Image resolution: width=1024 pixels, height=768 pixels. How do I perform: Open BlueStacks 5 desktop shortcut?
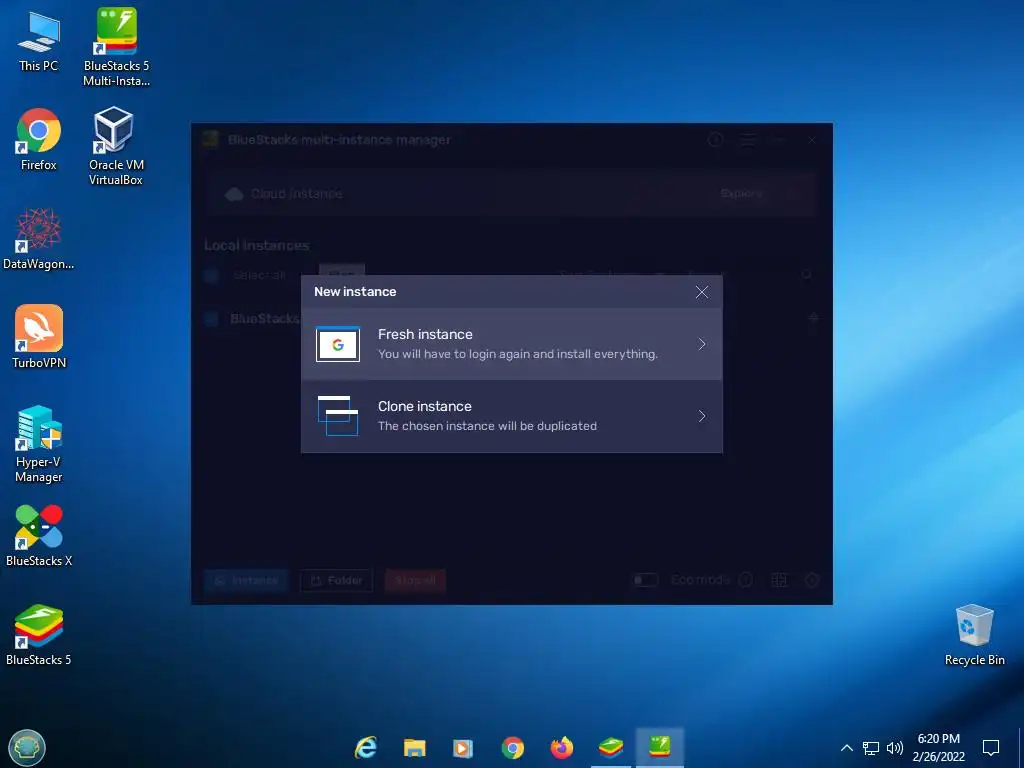(x=39, y=635)
